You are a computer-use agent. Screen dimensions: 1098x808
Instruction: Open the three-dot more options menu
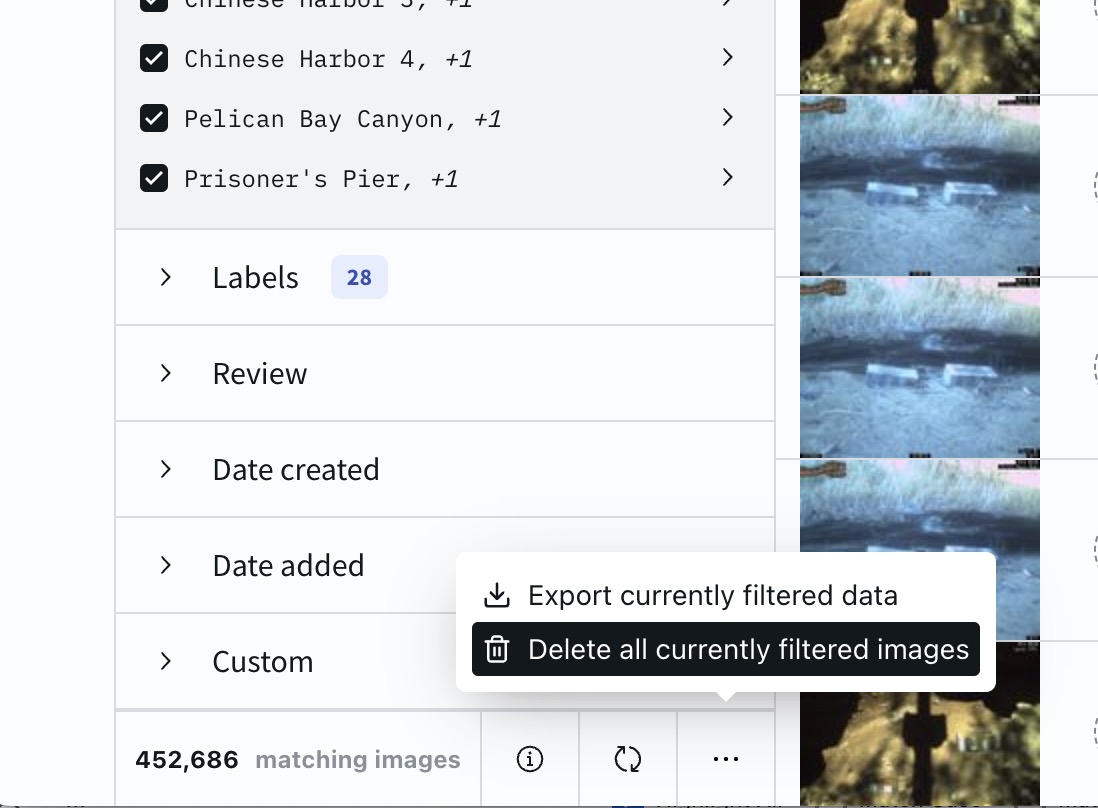pyautogui.click(x=726, y=760)
